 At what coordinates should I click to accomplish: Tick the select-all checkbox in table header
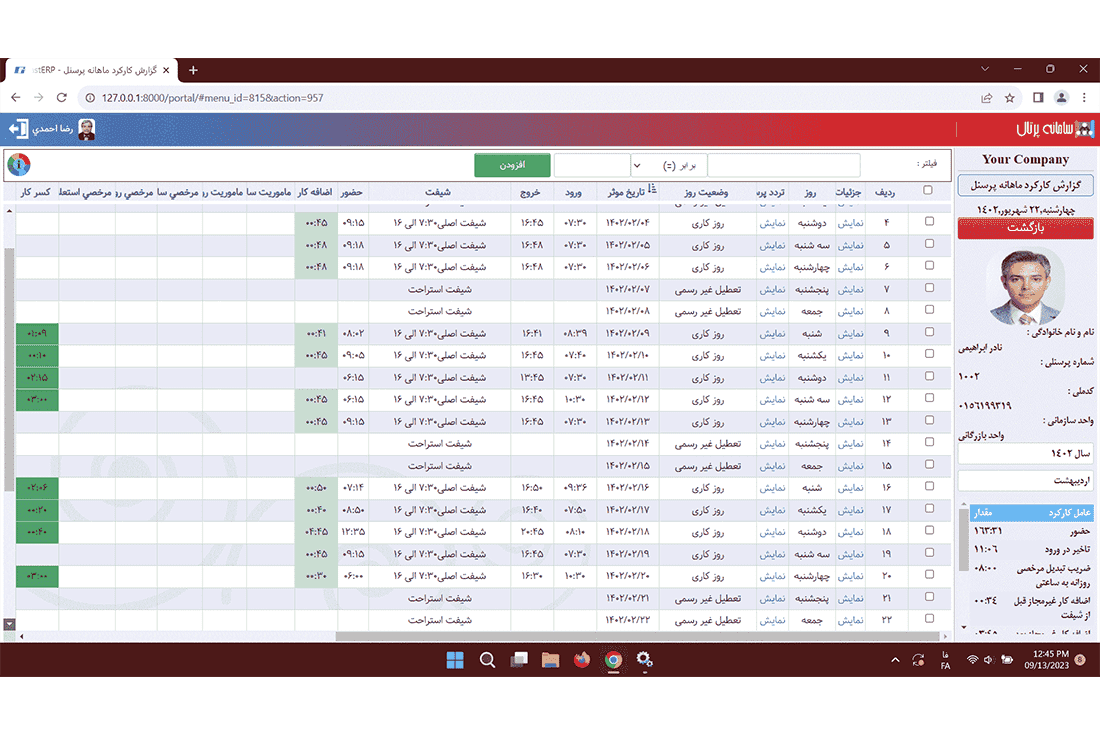tap(928, 190)
